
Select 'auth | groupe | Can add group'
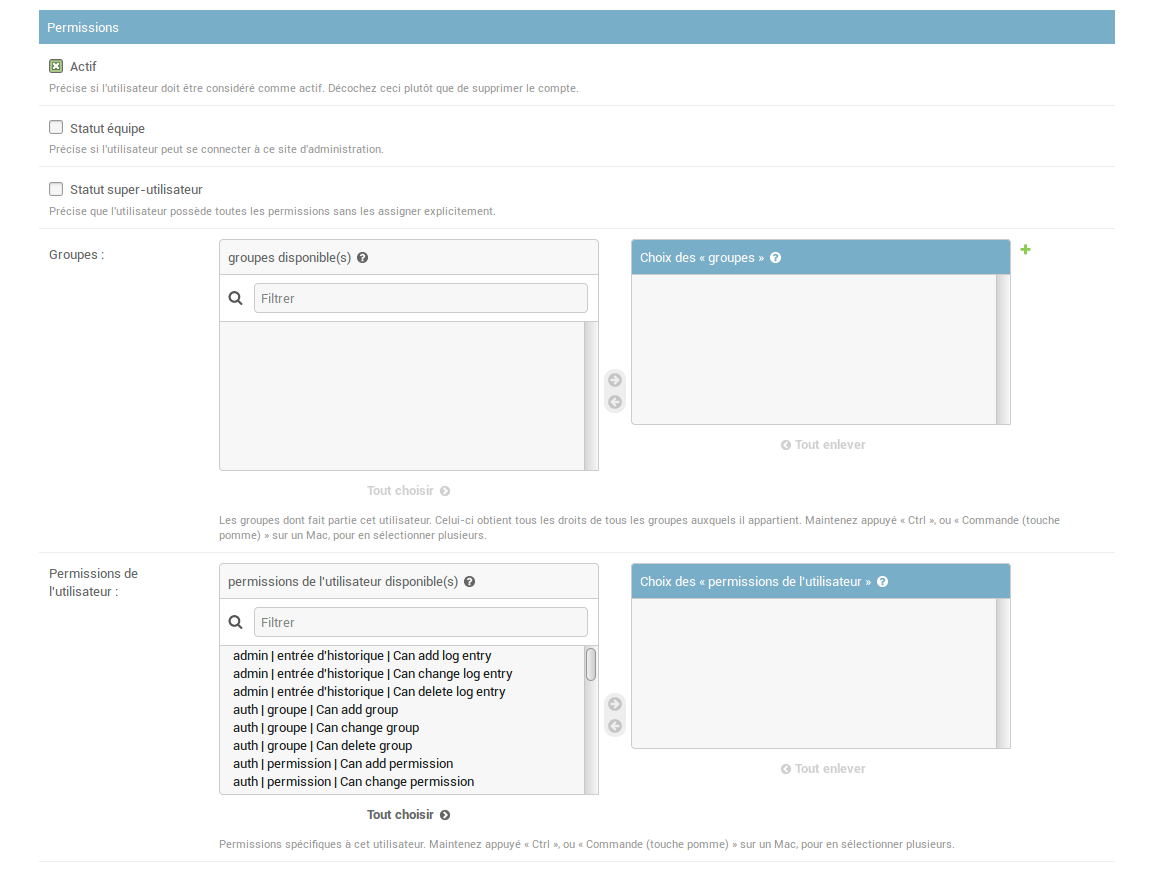coord(402,710)
